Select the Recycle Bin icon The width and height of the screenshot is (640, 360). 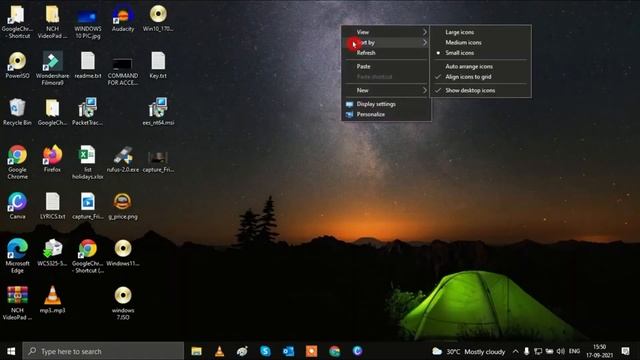[x=17, y=112]
